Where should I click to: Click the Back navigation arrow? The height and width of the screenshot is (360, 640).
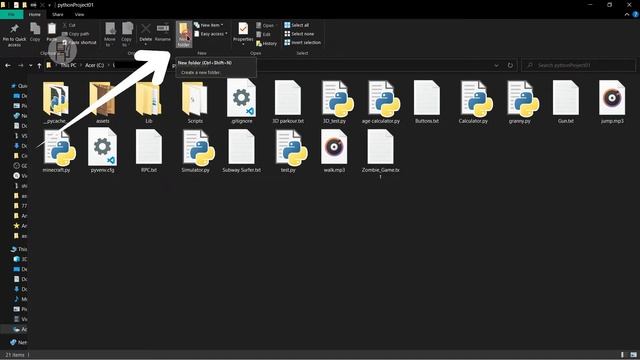point(8,65)
